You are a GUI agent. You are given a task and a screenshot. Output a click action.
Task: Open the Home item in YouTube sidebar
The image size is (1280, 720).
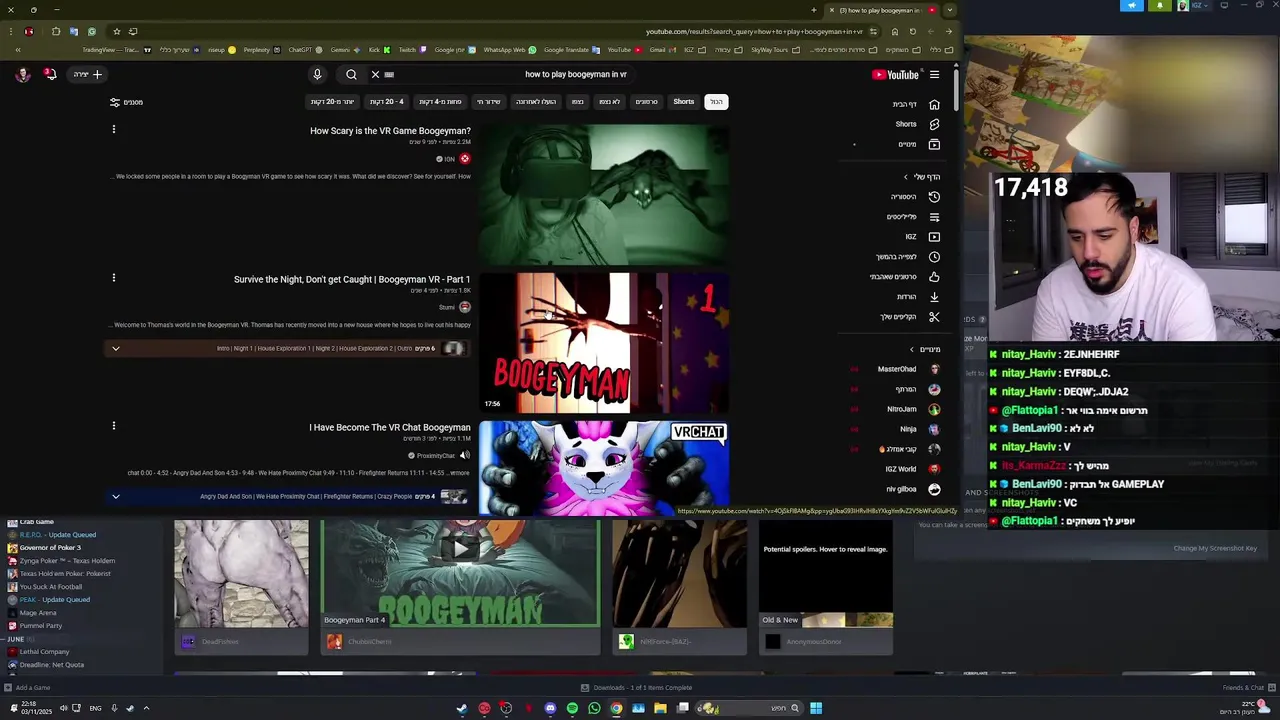(x=916, y=104)
